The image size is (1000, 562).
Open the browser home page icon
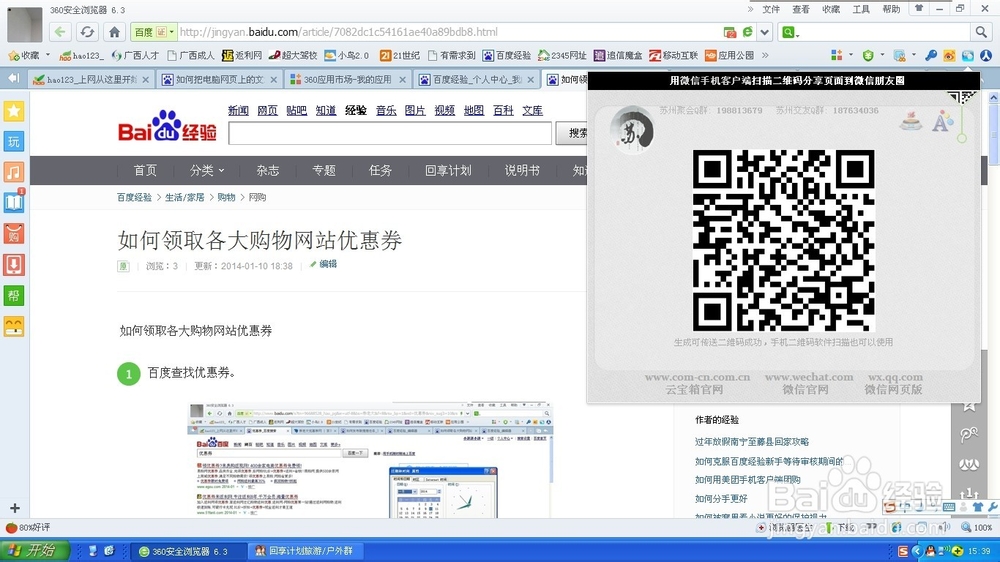click(114, 32)
